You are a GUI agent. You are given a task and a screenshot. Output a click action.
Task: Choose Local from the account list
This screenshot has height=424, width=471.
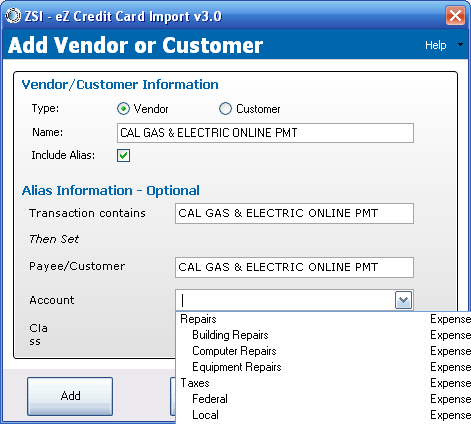click(x=323, y=415)
